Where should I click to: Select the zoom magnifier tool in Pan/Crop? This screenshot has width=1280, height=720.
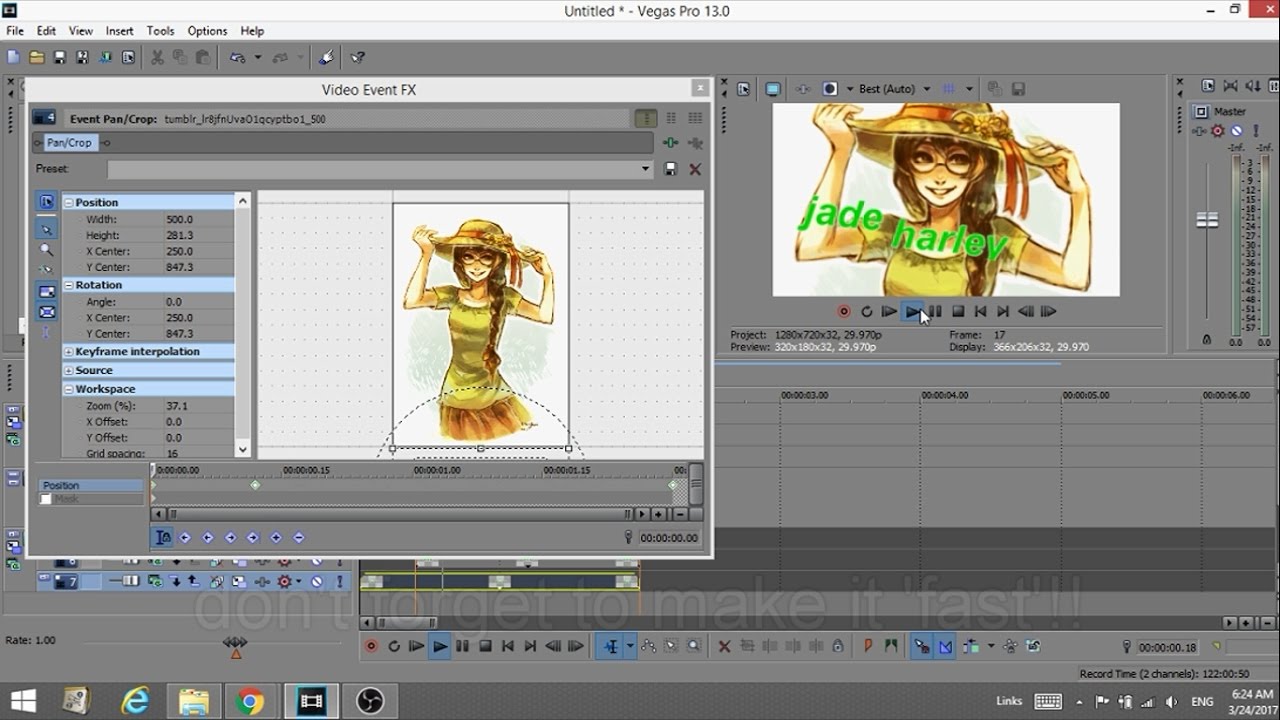point(46,250)
